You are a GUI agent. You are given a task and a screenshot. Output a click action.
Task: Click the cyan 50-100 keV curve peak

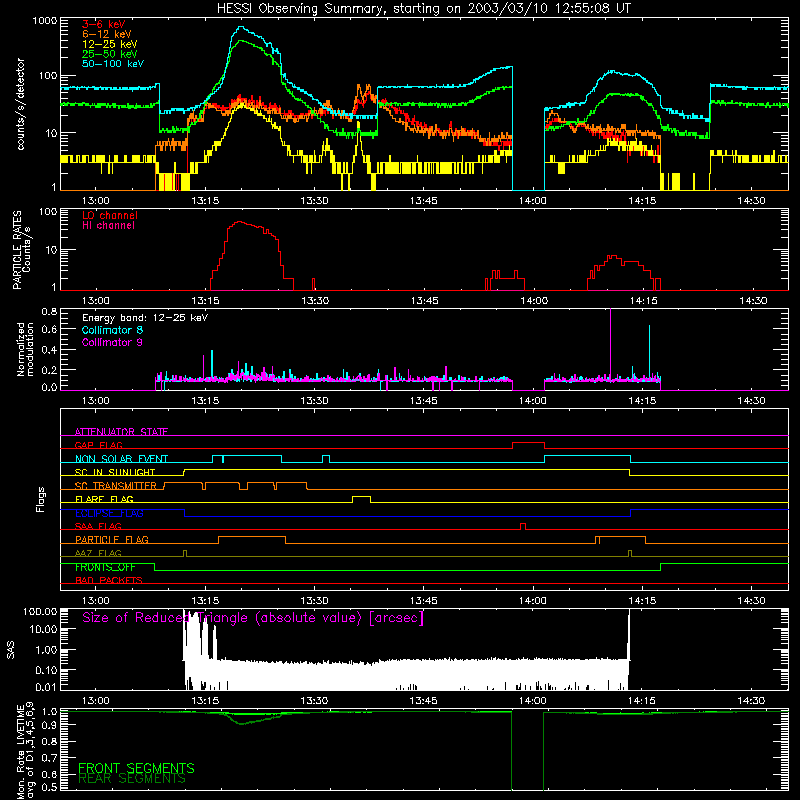click(242, 28)
